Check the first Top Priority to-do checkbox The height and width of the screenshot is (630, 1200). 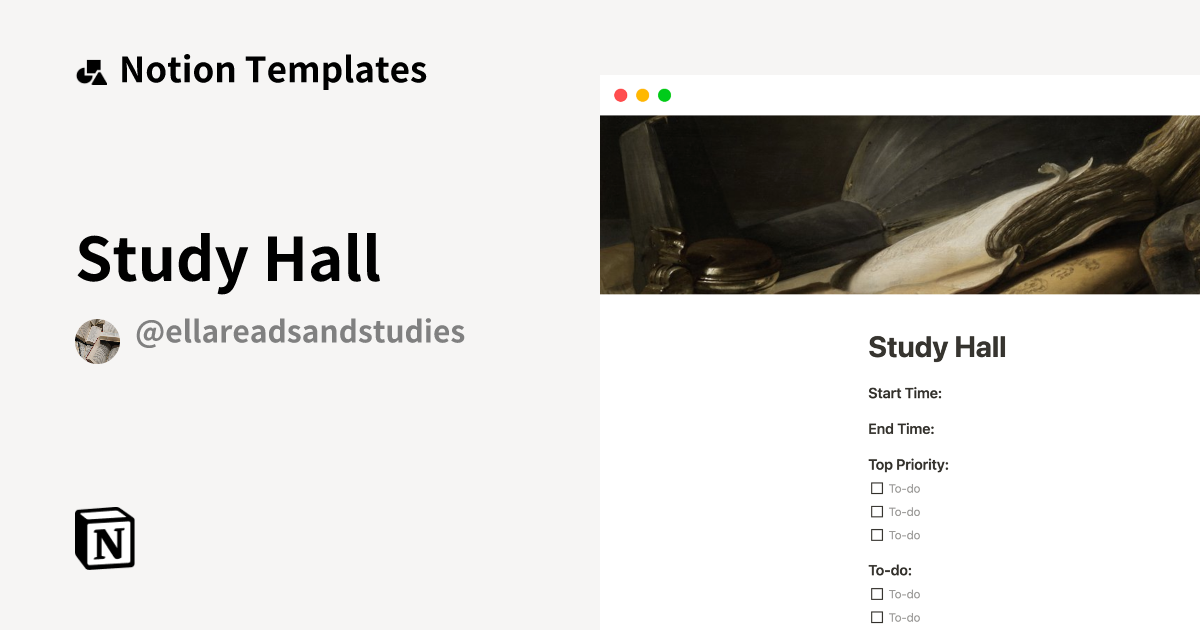pos(876,488)
